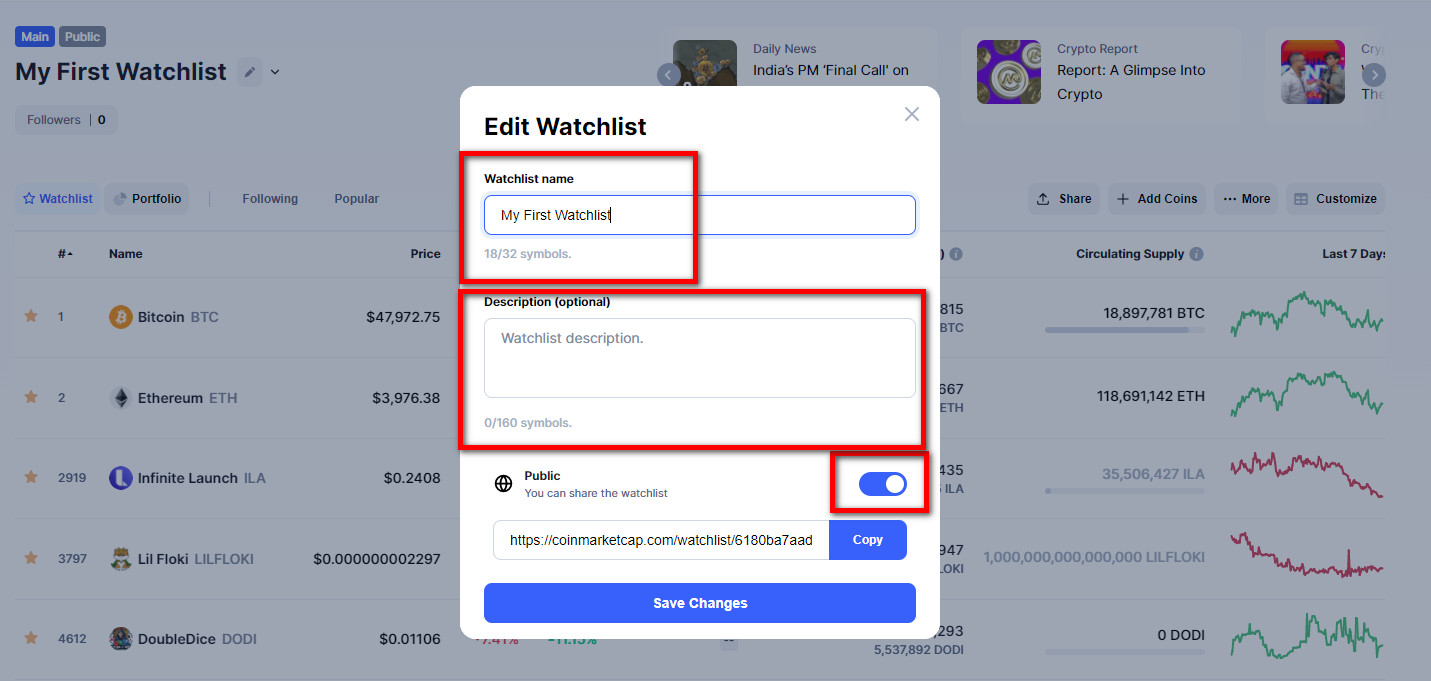Open the DoubleDice coin link
Screen dimensions: 1431x681
[197, 639]
